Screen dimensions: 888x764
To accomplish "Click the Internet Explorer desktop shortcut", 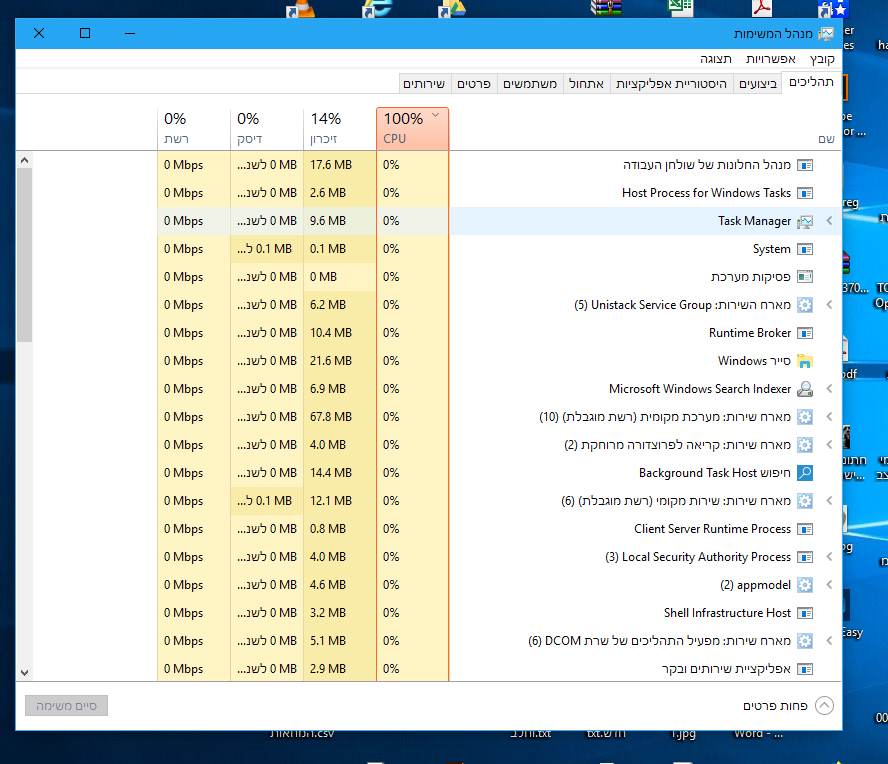I will [377, 8].
